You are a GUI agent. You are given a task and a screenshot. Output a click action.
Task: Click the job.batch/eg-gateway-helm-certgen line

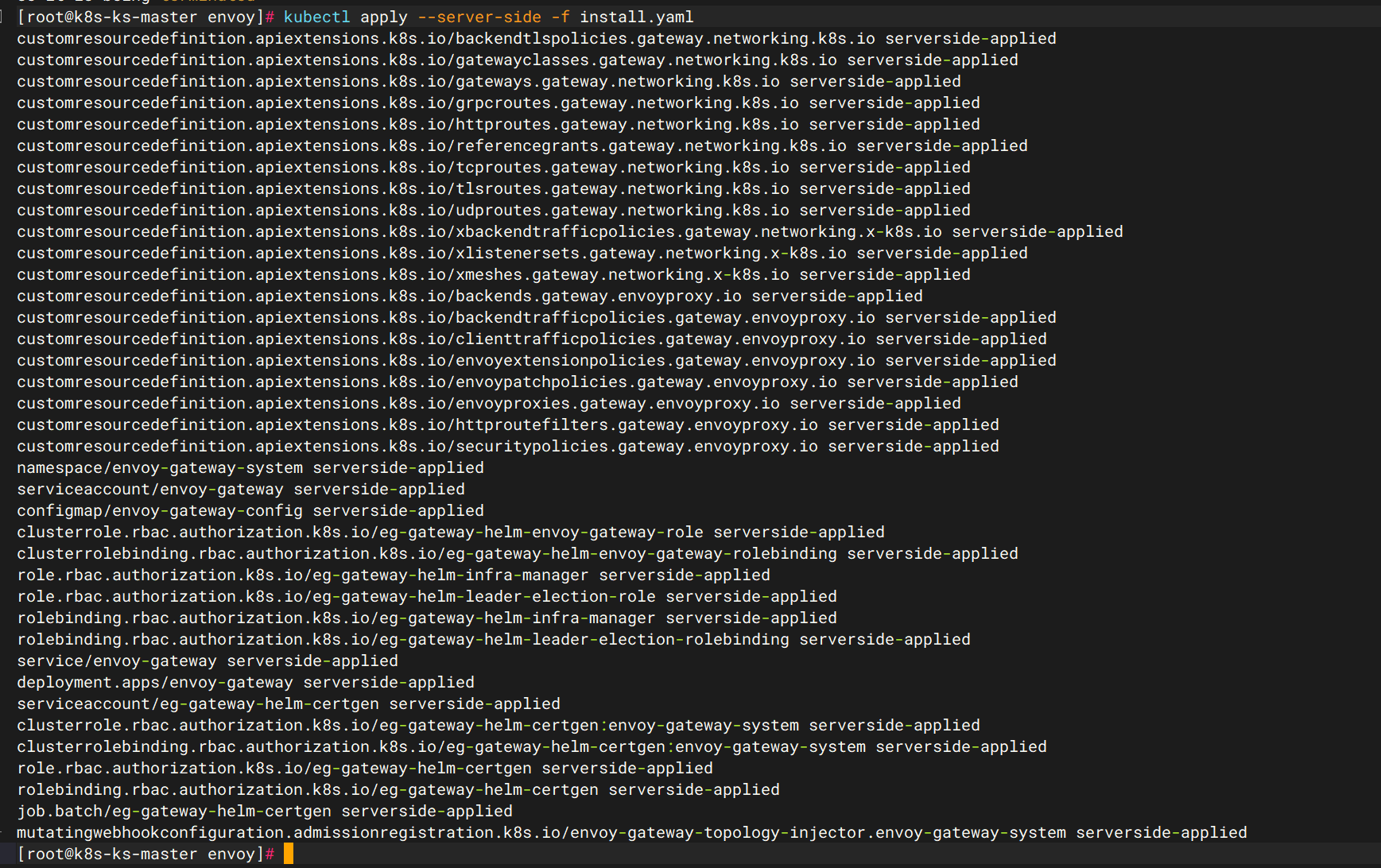click(265, 811)
